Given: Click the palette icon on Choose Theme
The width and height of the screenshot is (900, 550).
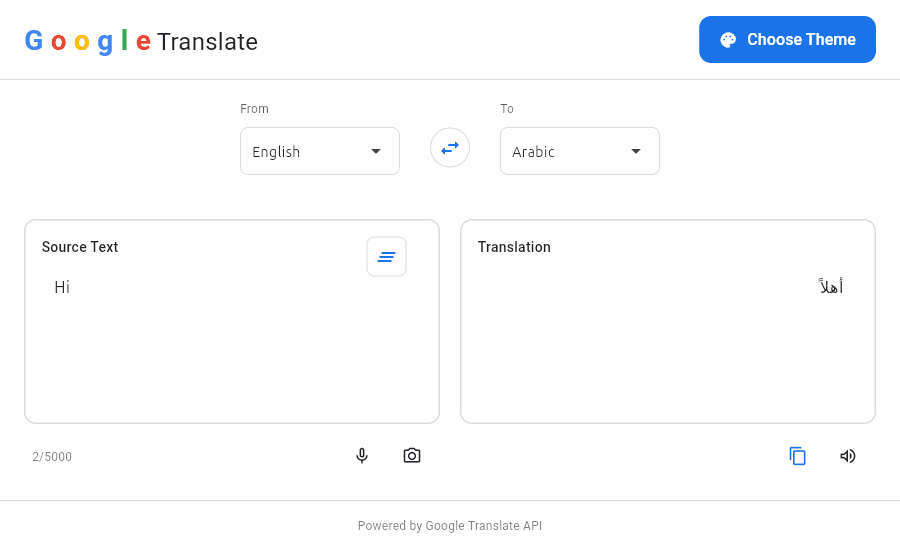Looking at the screenshot, I should click(x=728, y=40).
